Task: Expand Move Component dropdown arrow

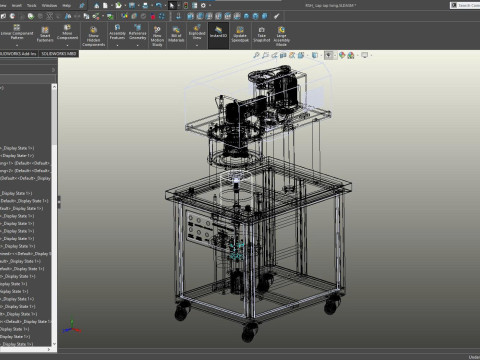Action: point(67,45)
